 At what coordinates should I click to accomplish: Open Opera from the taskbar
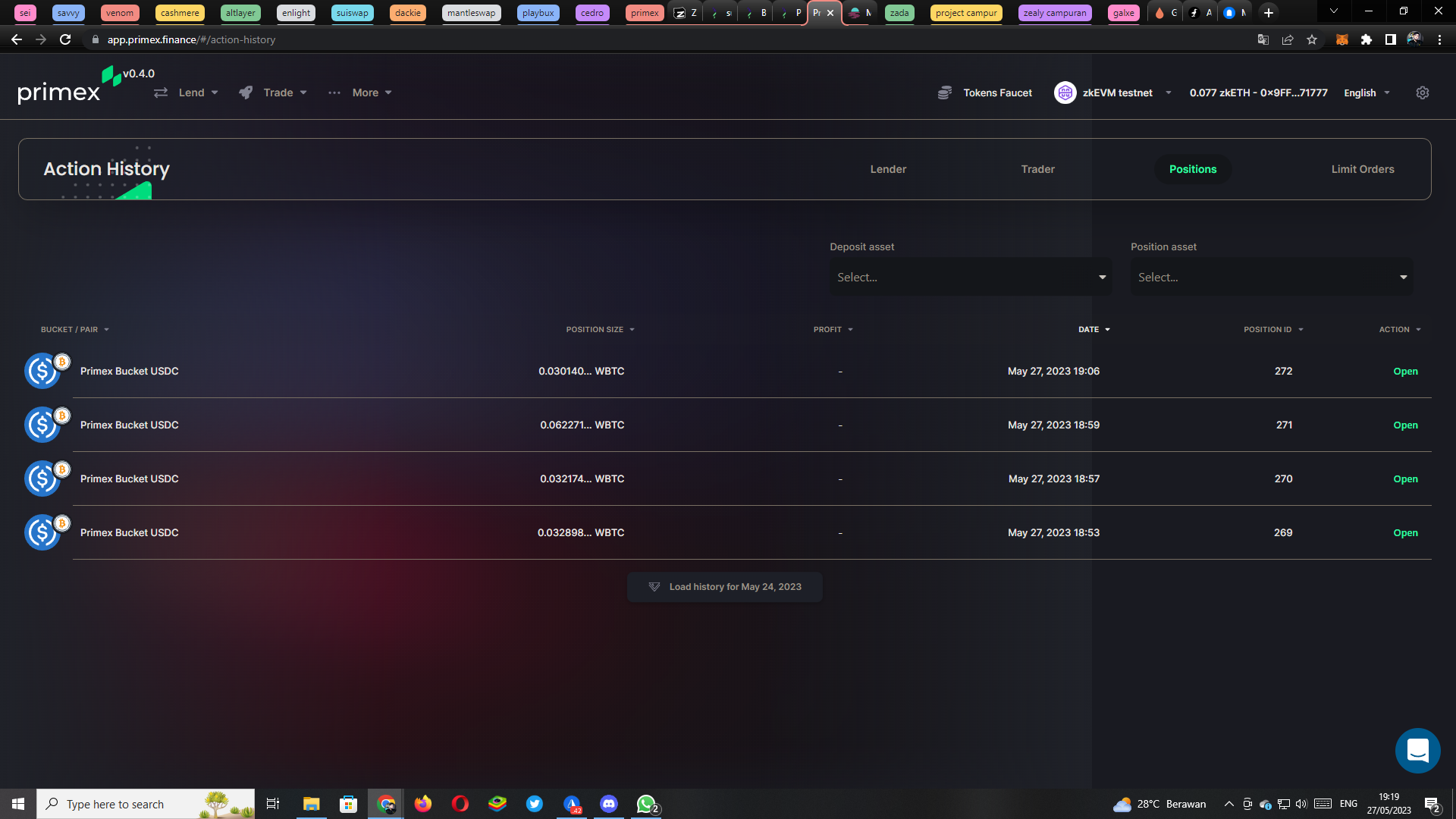(x=460, y=804)
